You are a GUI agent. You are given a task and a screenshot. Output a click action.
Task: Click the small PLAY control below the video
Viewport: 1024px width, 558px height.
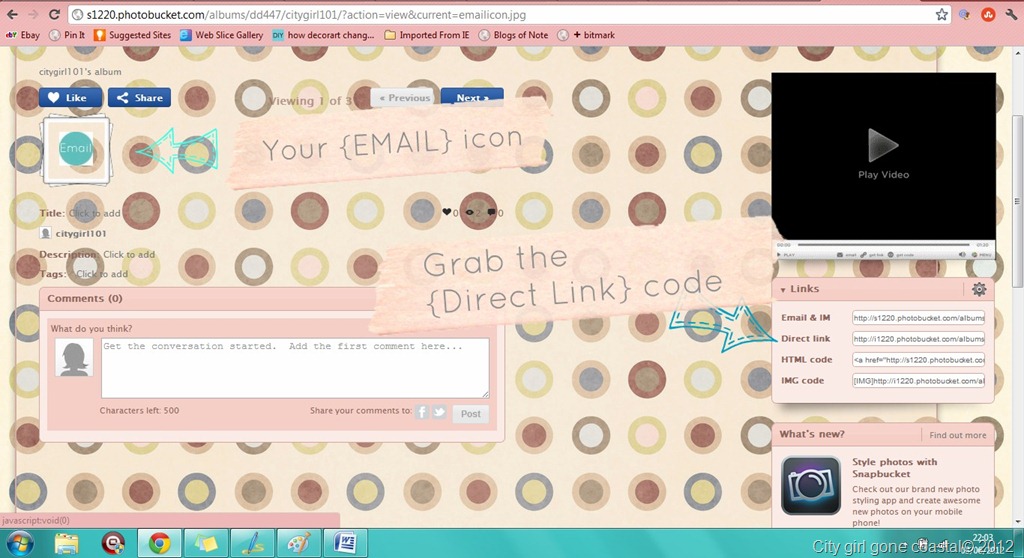coord(784,254)
